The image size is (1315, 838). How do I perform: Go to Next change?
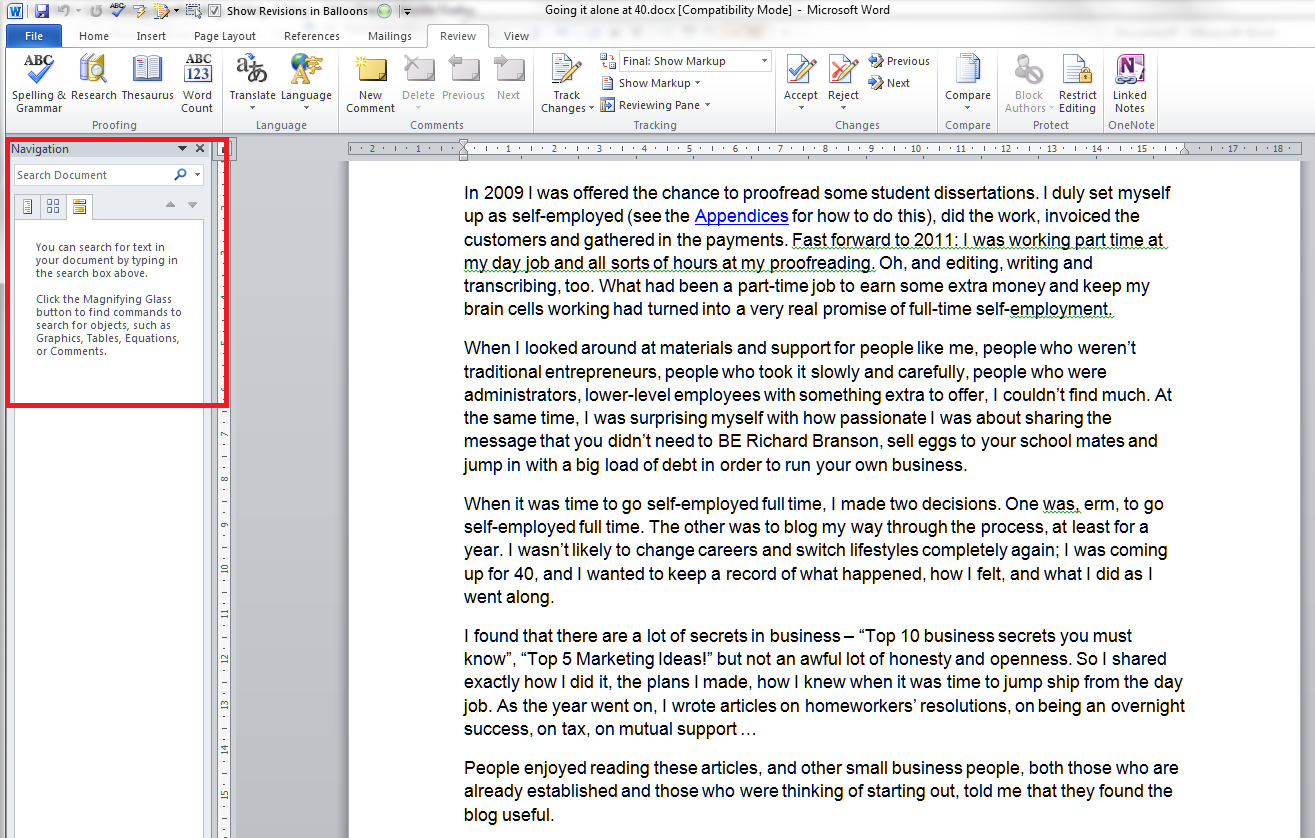[889, 83]
